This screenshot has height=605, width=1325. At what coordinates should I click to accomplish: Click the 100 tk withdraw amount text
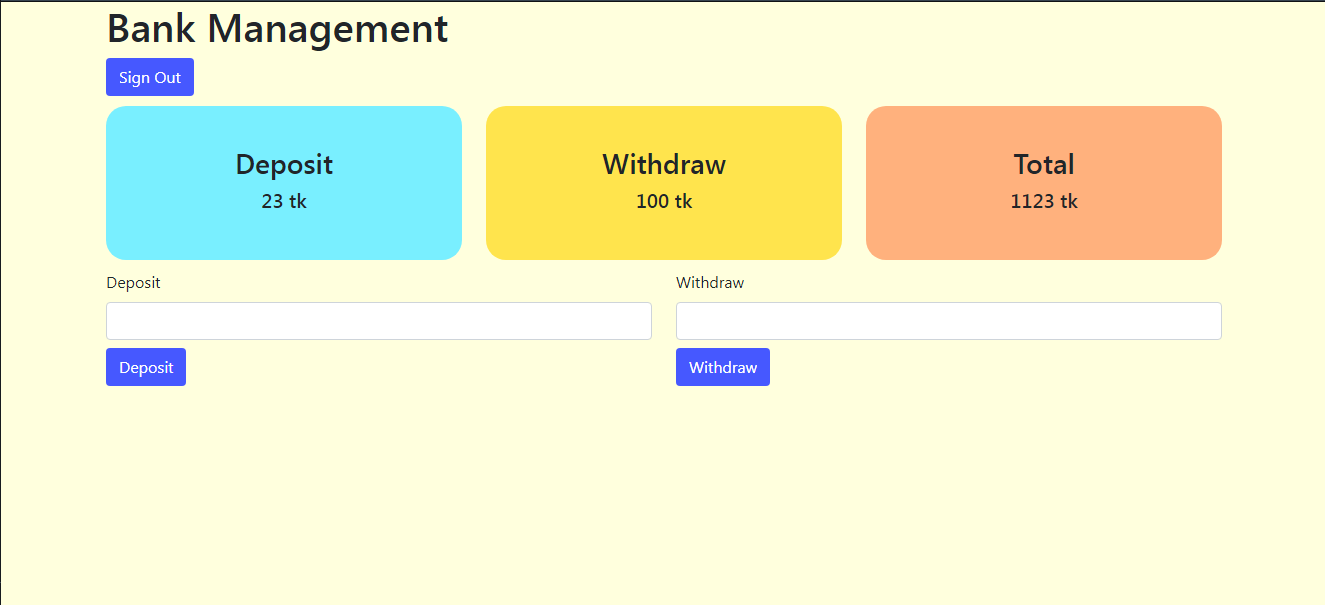663,201
